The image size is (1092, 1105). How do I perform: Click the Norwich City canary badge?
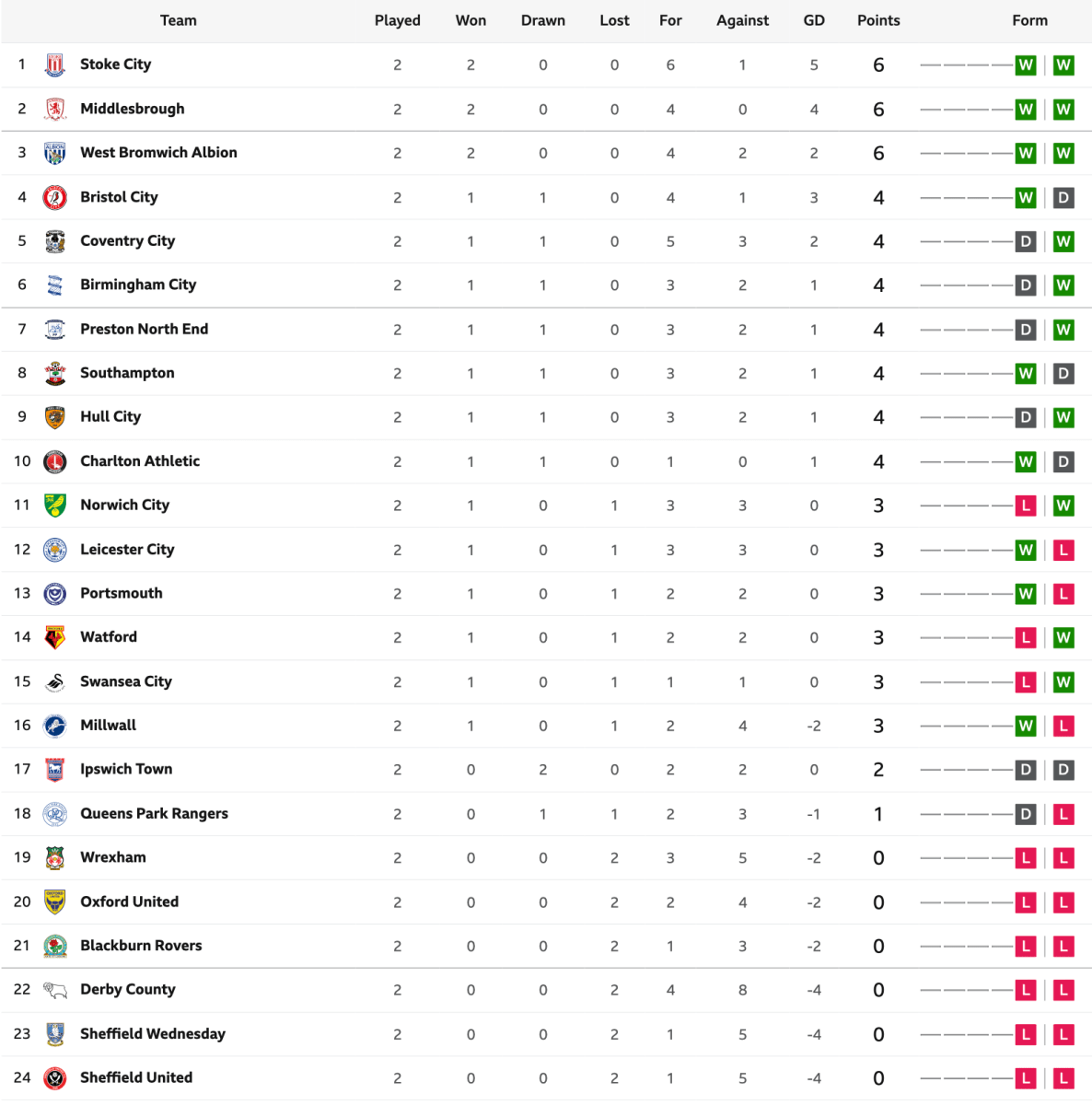tap(55, 505)
